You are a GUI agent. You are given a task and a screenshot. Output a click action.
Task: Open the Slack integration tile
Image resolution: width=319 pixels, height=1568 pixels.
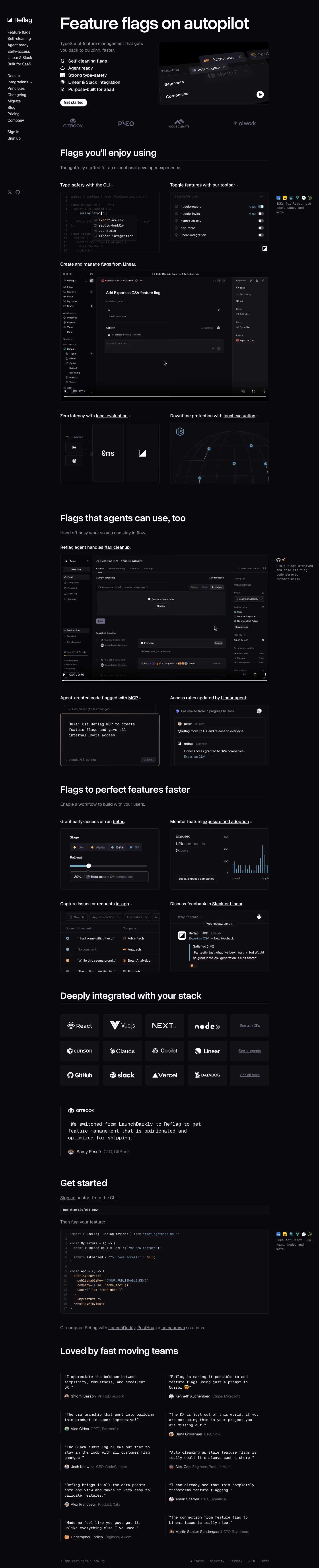pyautogui.click(x=122, y=1075)
